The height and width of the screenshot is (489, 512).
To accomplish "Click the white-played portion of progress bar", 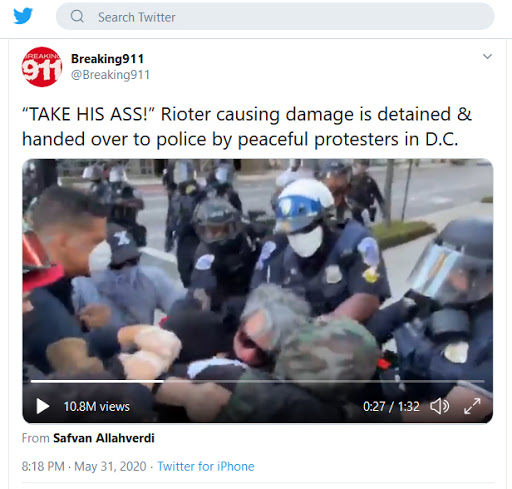I will [97, 380].
